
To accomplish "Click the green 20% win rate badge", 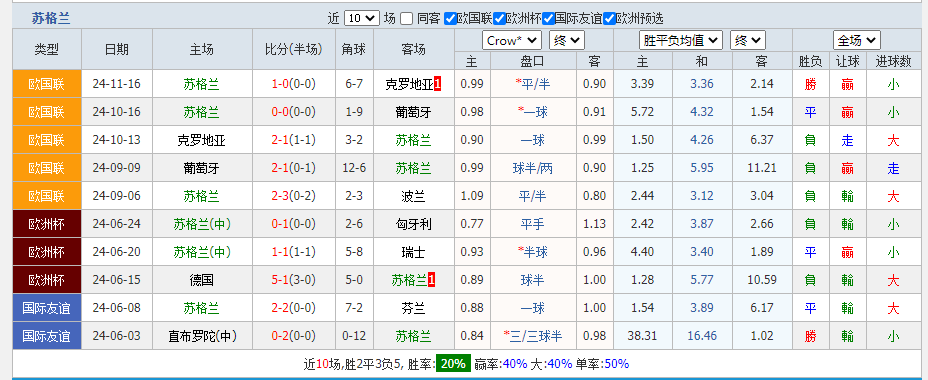I will point(453,363).
